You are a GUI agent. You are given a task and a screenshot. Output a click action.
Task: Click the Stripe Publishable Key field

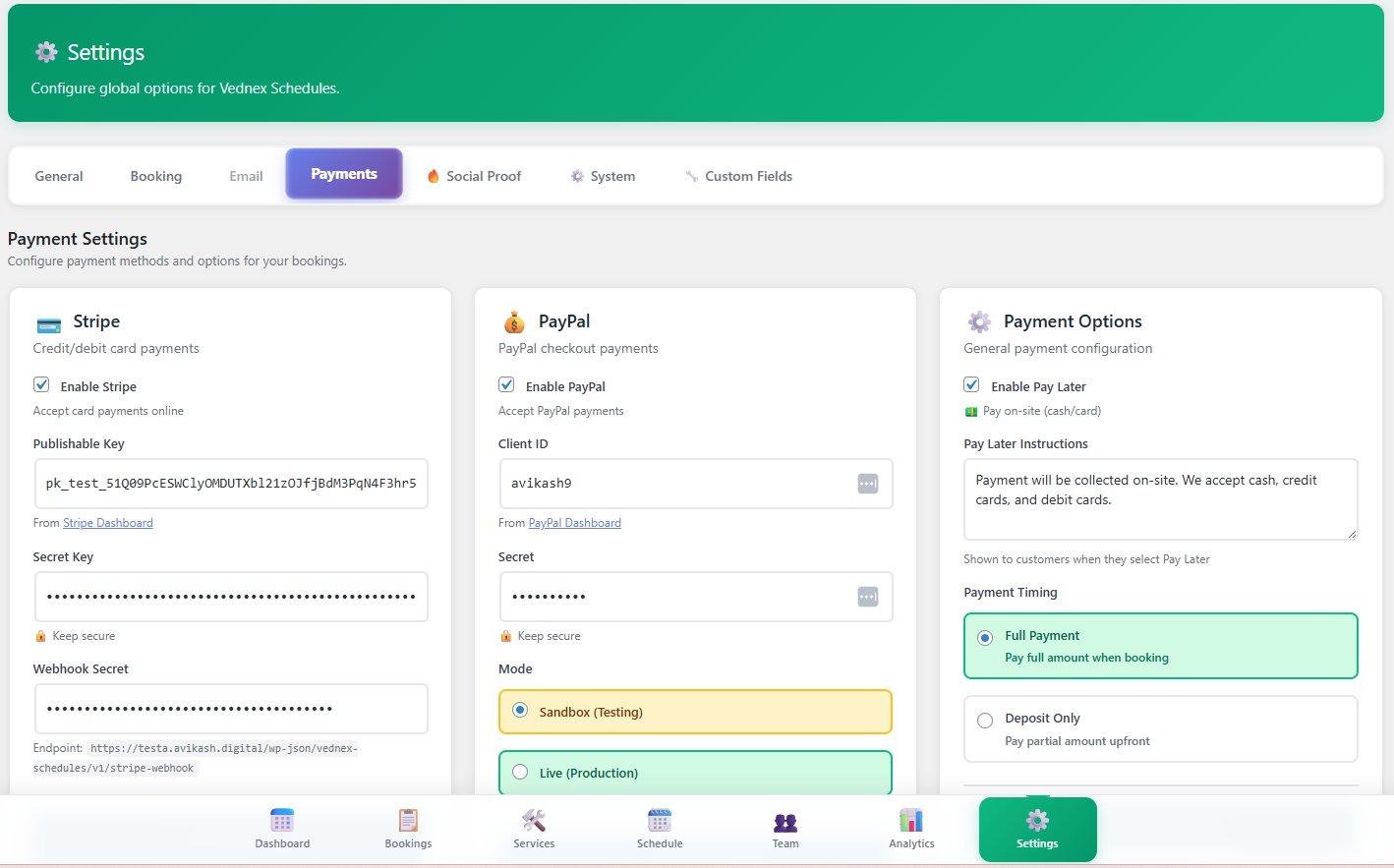tap(231, 484)
